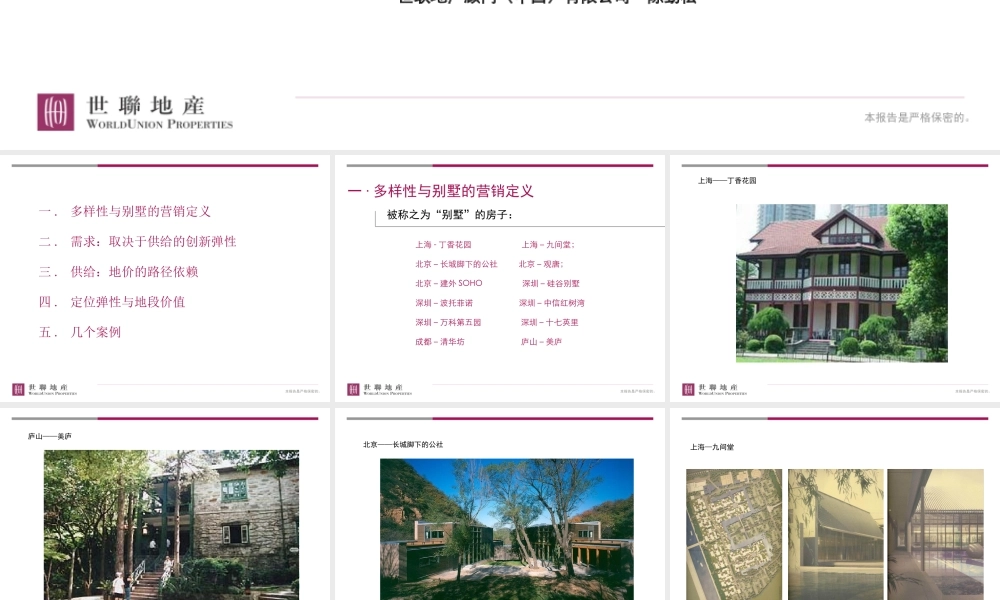Viewport: 1000px width, 600px height.
Task: Open the agenda slide thumbnail
Action: (165, 278)
